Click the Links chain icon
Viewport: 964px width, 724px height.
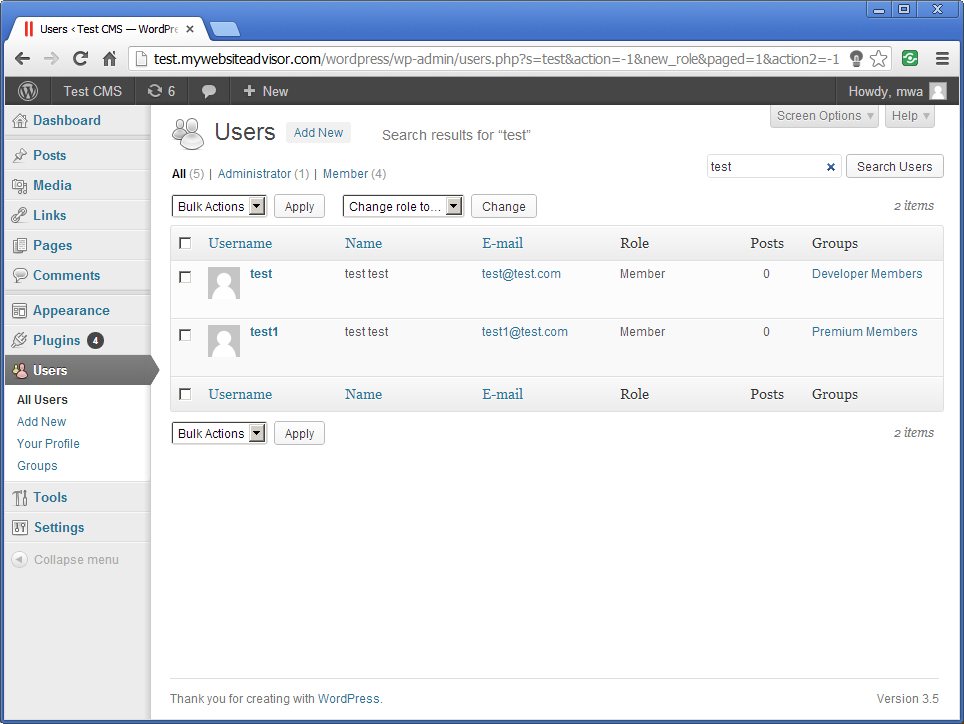click(x=20, y=216)
